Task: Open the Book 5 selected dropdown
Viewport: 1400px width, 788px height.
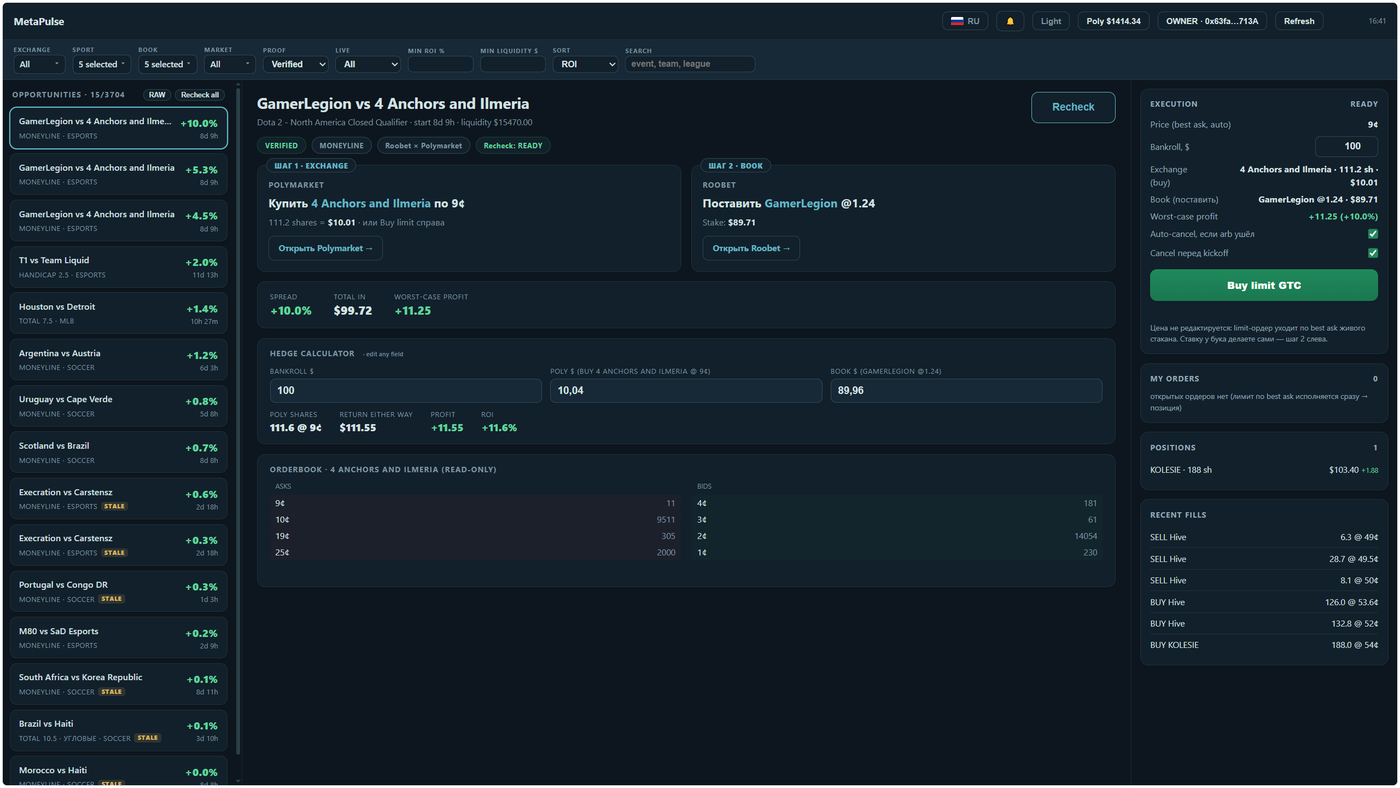Action: point(167,64)
